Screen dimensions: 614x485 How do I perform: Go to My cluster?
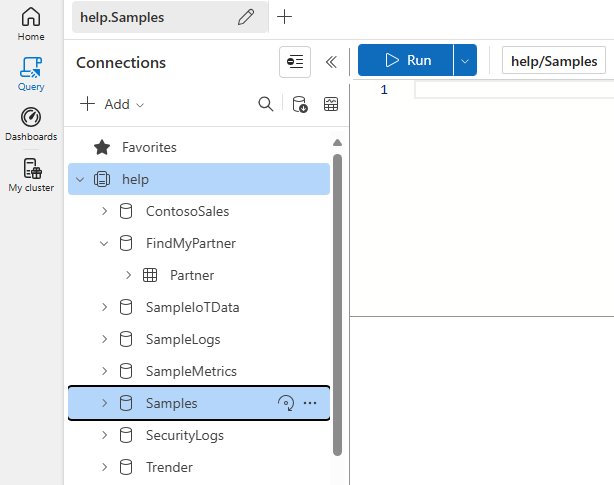click(31, 173)
